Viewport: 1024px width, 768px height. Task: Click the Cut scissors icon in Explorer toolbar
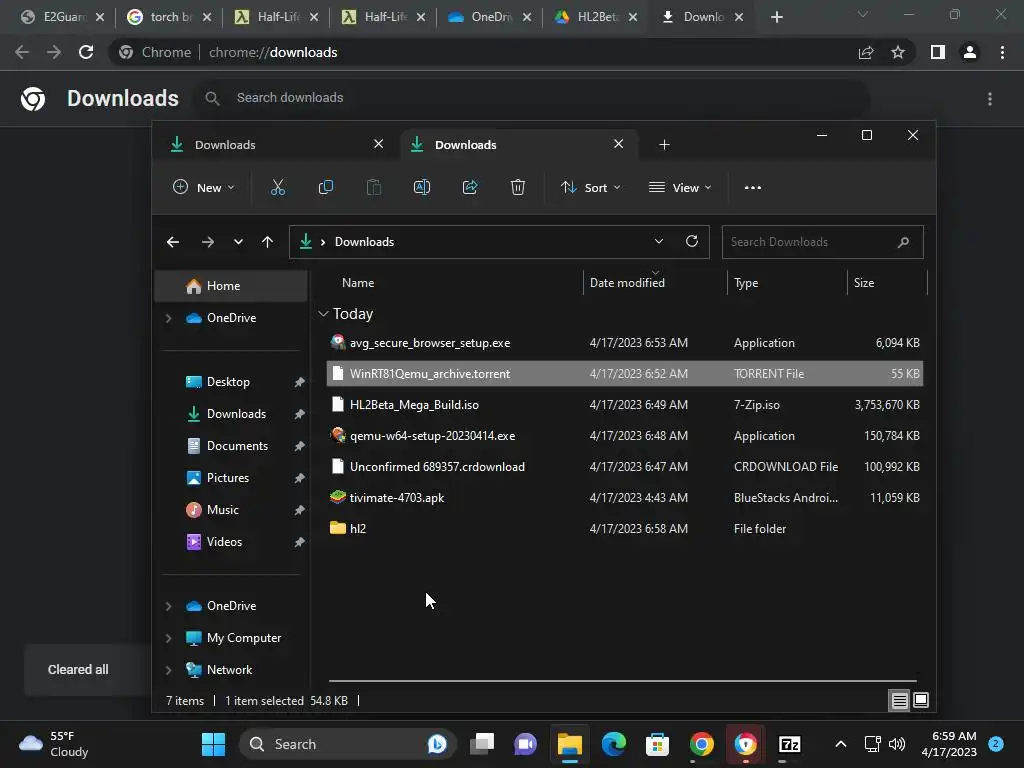(278, 187)
